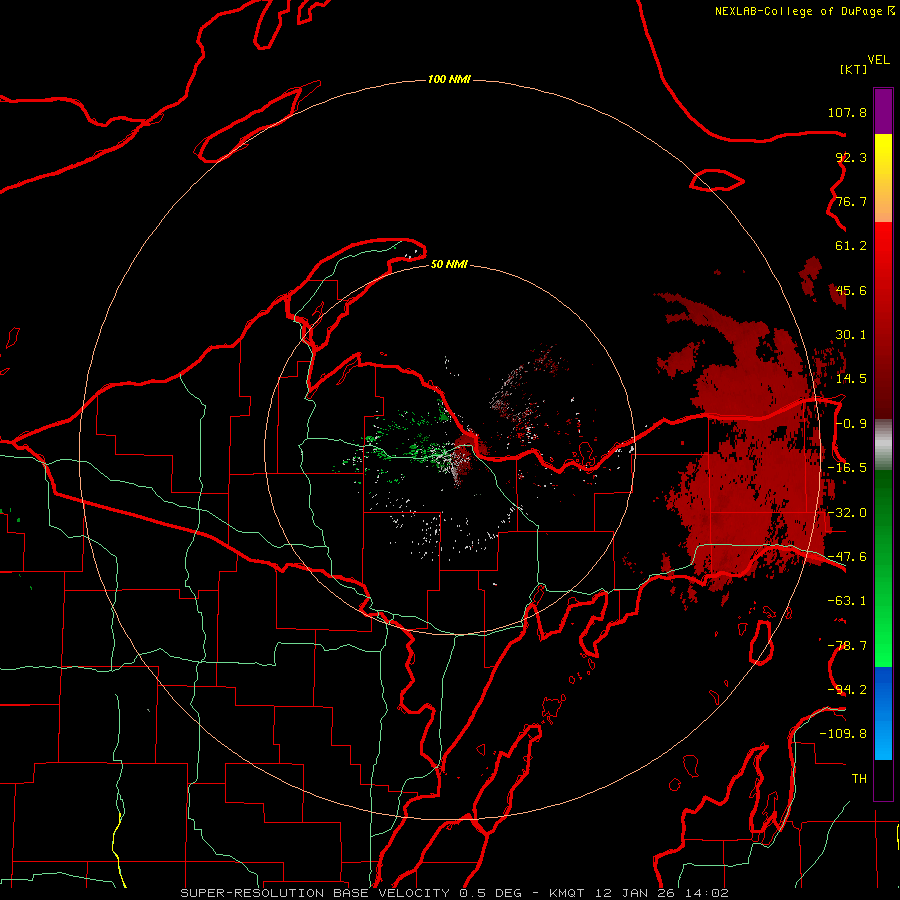Click the purple segment of color bar
This screenshot has height=900, width=900.
pyautogui.click(x=883, y=111)
